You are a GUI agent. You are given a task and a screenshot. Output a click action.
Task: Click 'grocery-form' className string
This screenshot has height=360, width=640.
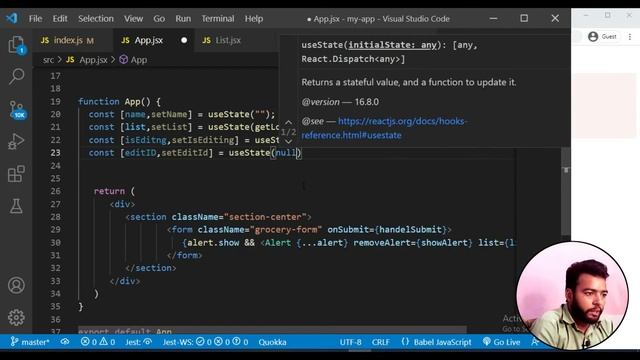tap(286, 230)
